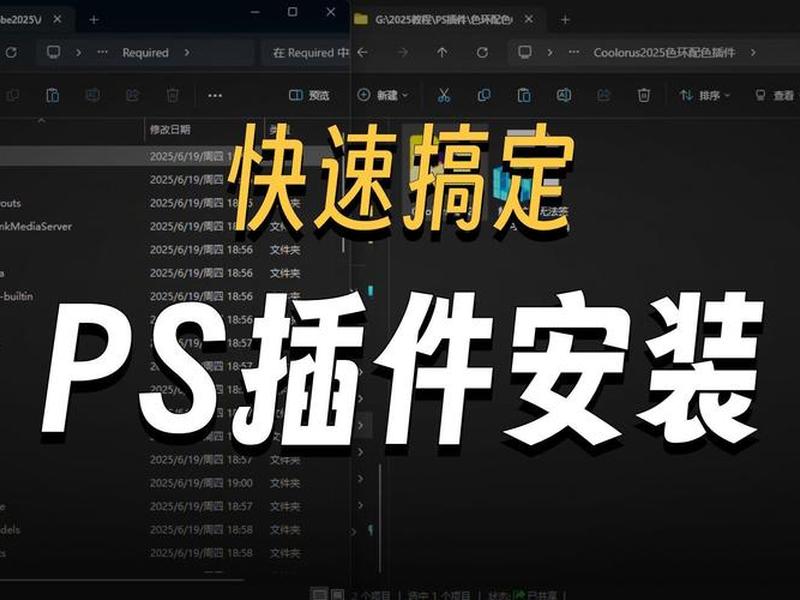Click the PC monitor icon in left address bar
Screen dimensions: 800x600
pyautogui.click(x=54, y=52)
